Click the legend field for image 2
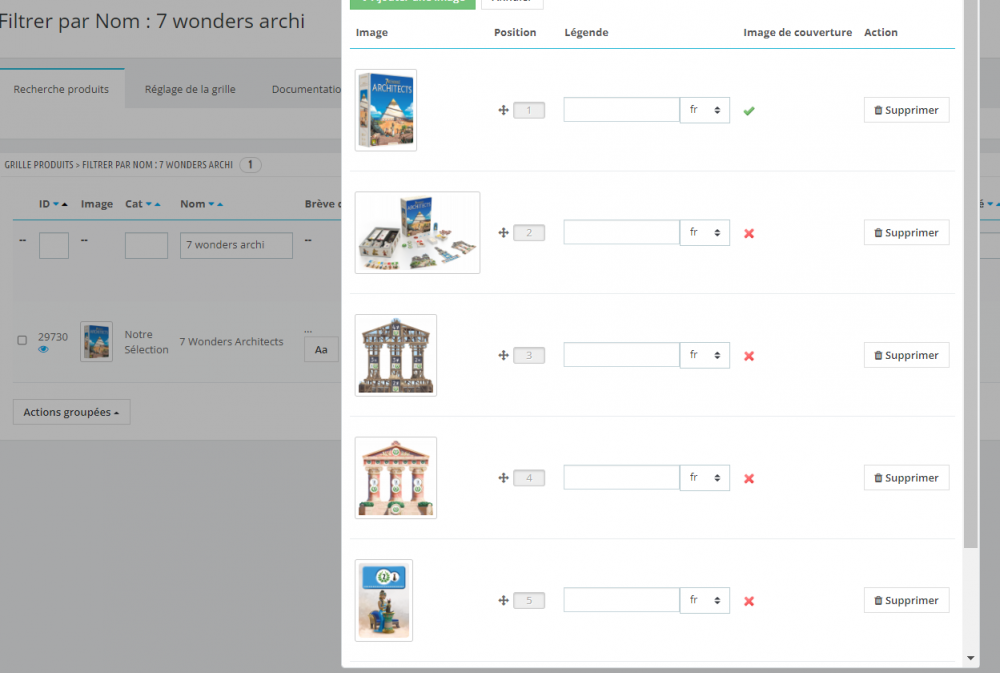Screen dimensions: 1000x673 click(621, 232)
